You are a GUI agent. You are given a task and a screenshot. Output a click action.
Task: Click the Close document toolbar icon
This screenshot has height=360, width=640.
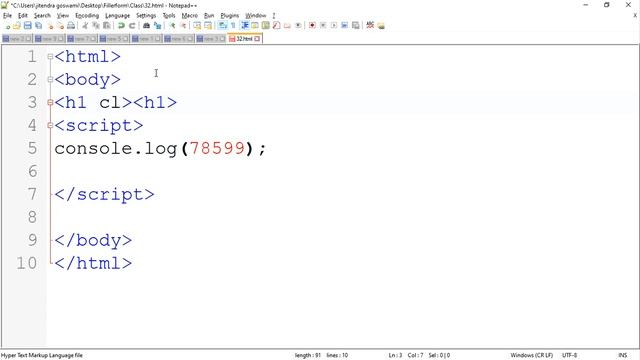click(x=50, y=26)
